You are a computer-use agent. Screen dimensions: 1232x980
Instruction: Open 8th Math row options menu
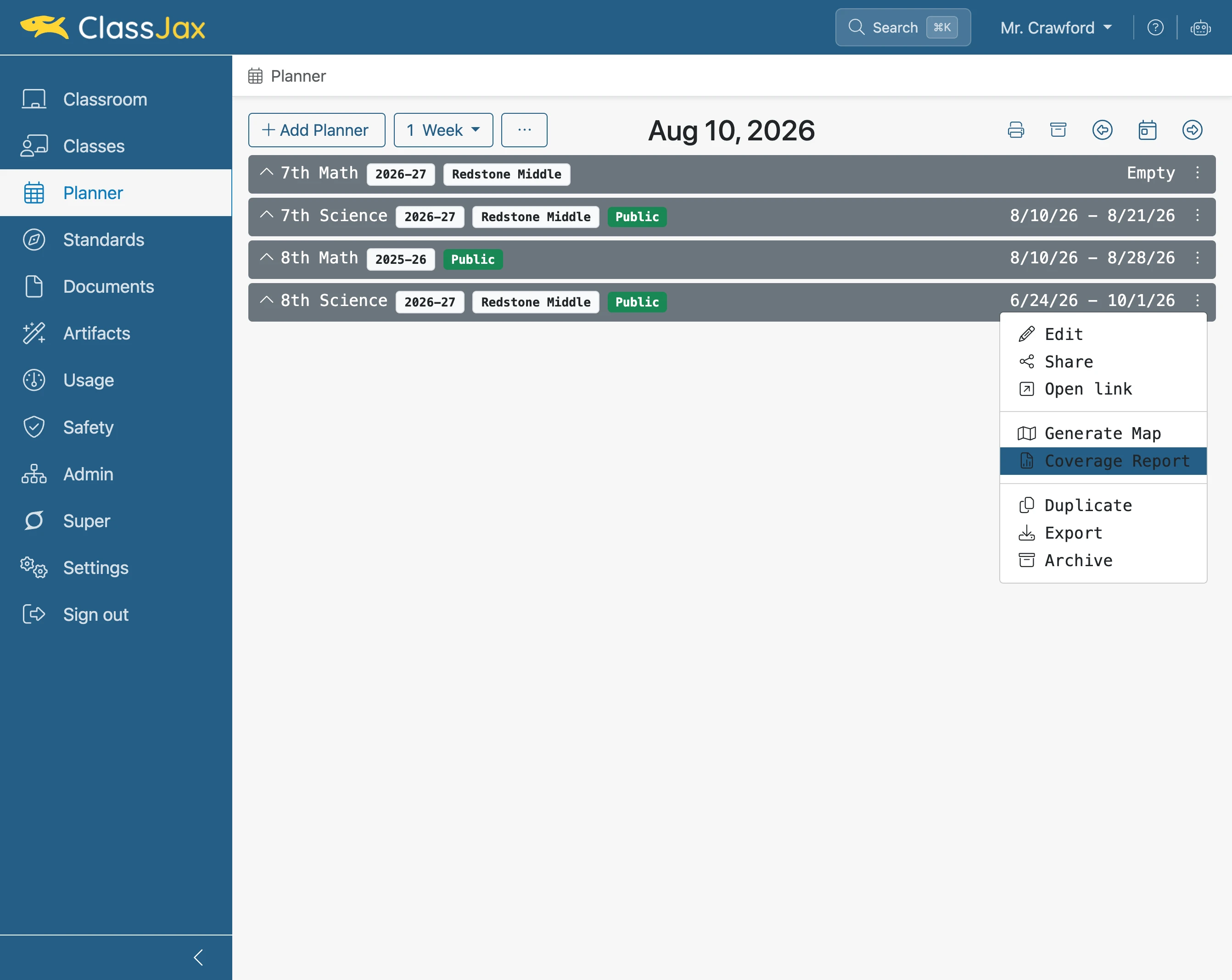click(1198, 258)
